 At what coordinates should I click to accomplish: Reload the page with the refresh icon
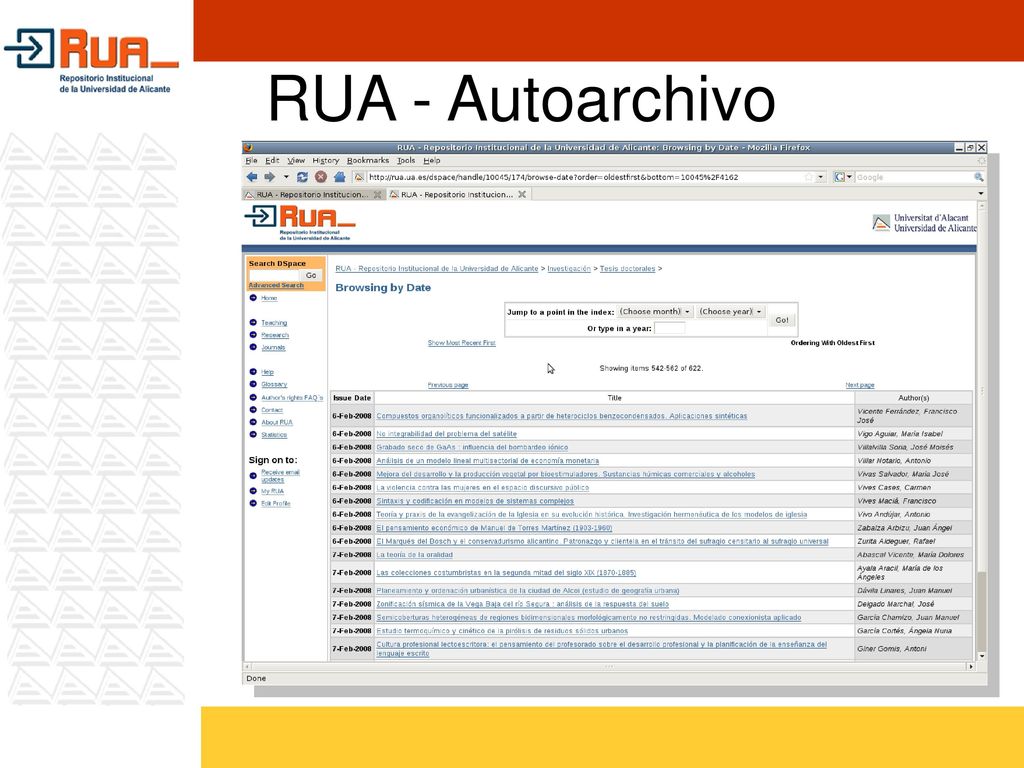(x=302, y=177)
